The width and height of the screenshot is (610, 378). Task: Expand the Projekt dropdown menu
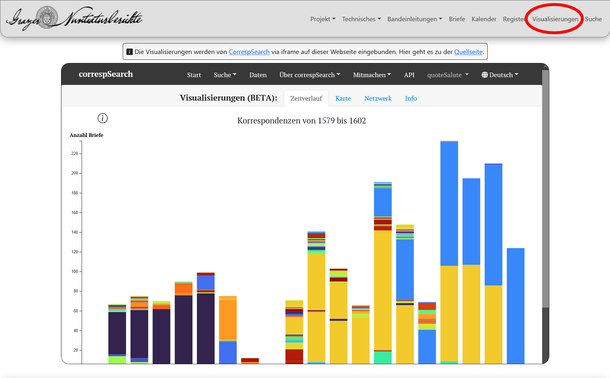pos(323,19)
